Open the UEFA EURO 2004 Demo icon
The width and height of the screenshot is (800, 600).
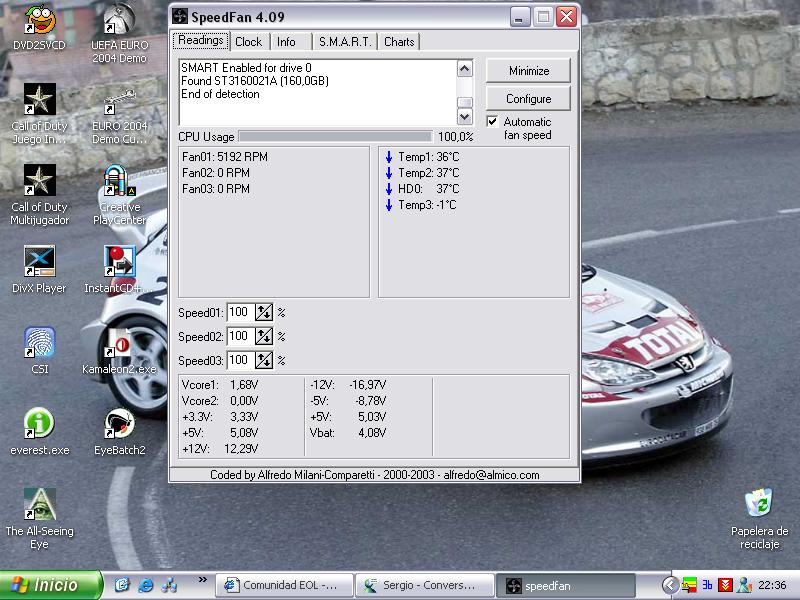click(x=119, y=20)
